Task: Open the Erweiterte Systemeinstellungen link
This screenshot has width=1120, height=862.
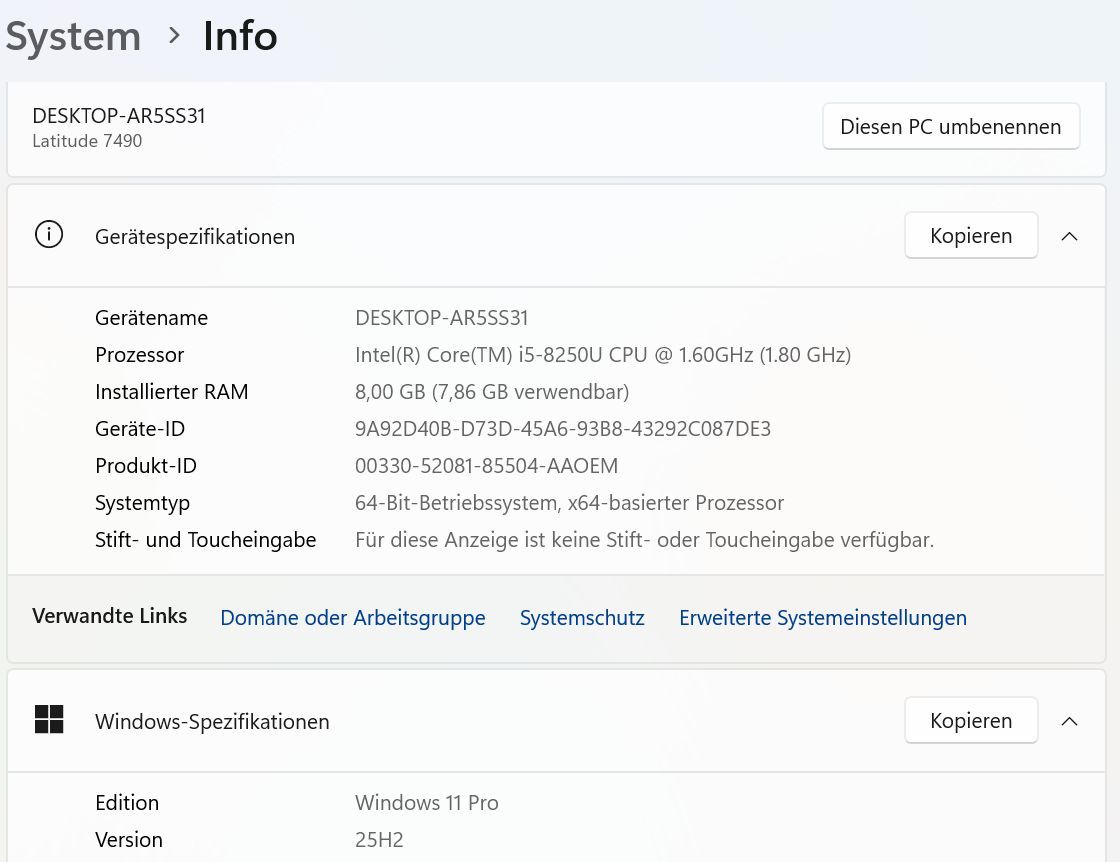Action: pos(822,618)
